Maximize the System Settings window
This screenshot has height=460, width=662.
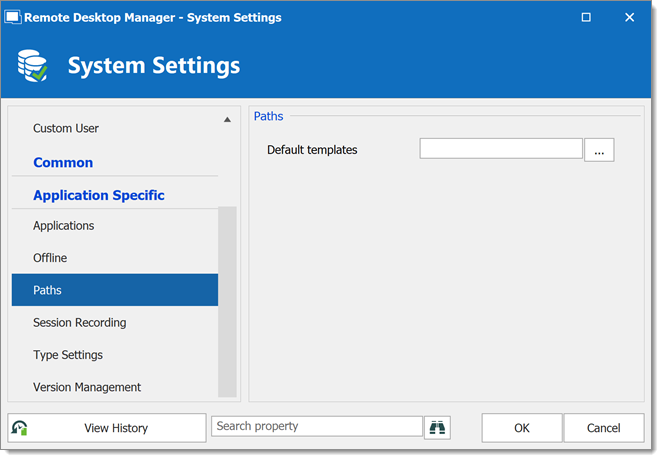586,17
